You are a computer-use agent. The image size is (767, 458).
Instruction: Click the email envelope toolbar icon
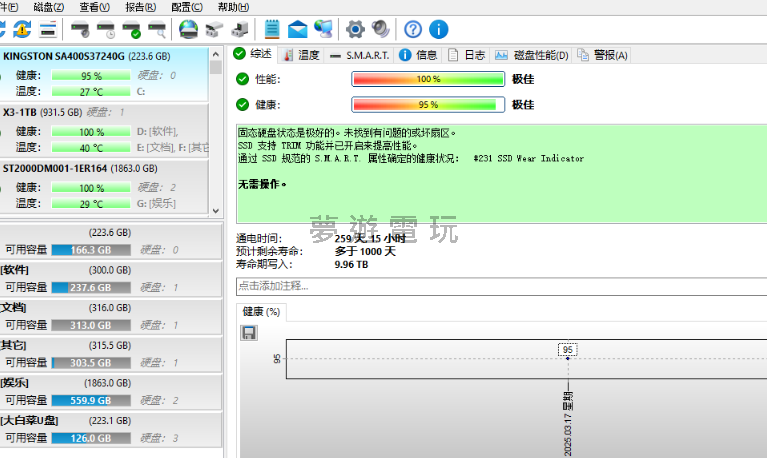tap(297, 29)
